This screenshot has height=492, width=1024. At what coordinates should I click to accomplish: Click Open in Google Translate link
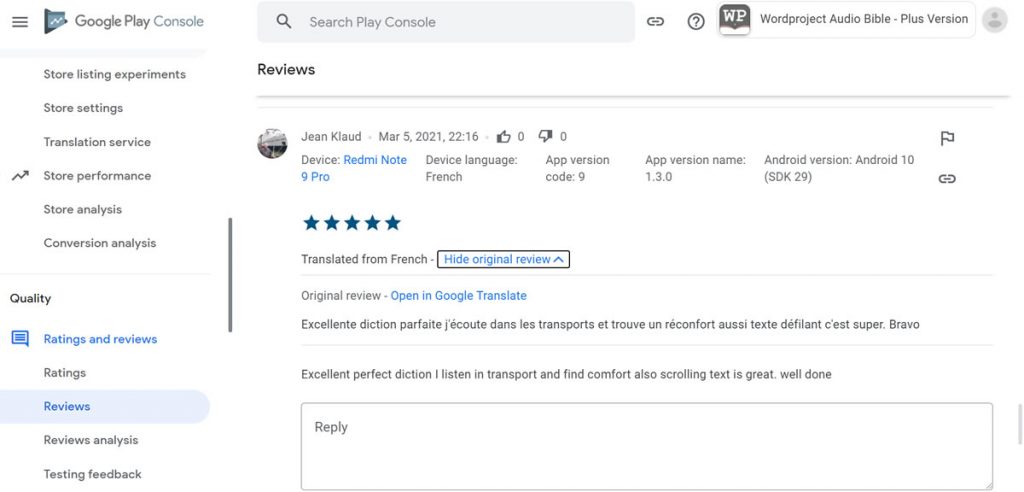pyautogui.click(x=458, y=296)
